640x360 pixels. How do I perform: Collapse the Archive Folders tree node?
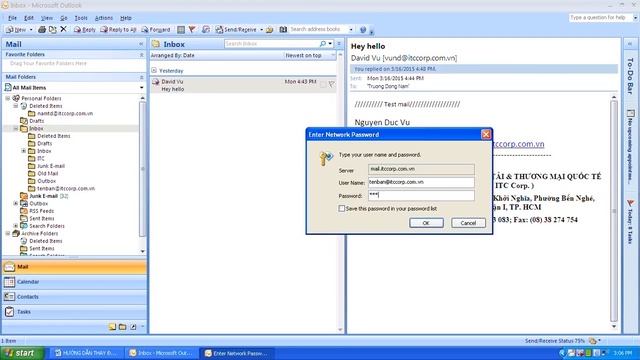pyautogui.click(x=8, y=233)
